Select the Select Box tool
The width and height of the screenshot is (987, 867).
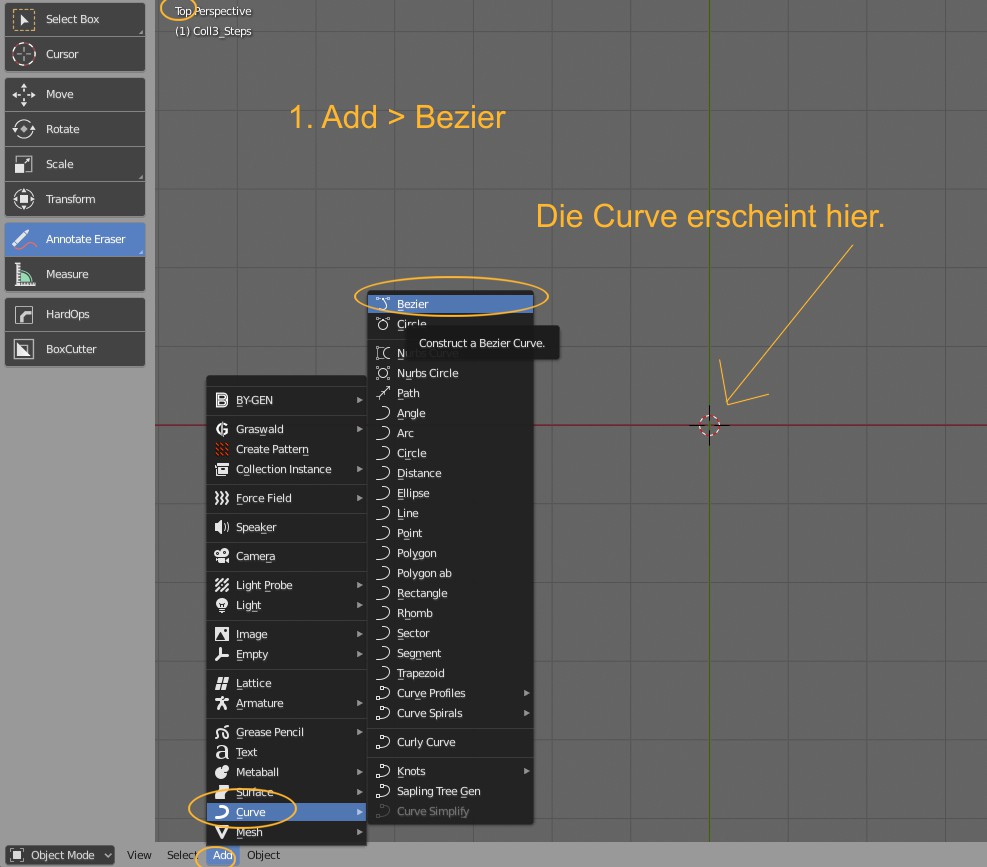tap(75, 19)
